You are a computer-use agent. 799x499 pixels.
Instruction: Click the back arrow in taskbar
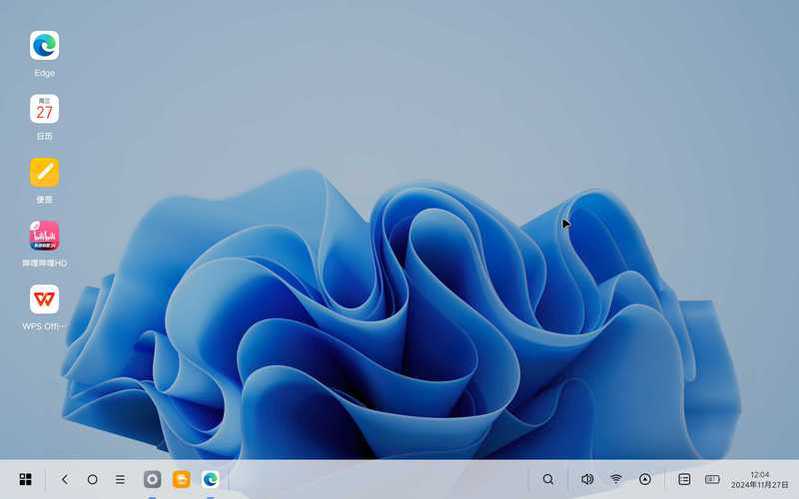(x=65, y=479)
